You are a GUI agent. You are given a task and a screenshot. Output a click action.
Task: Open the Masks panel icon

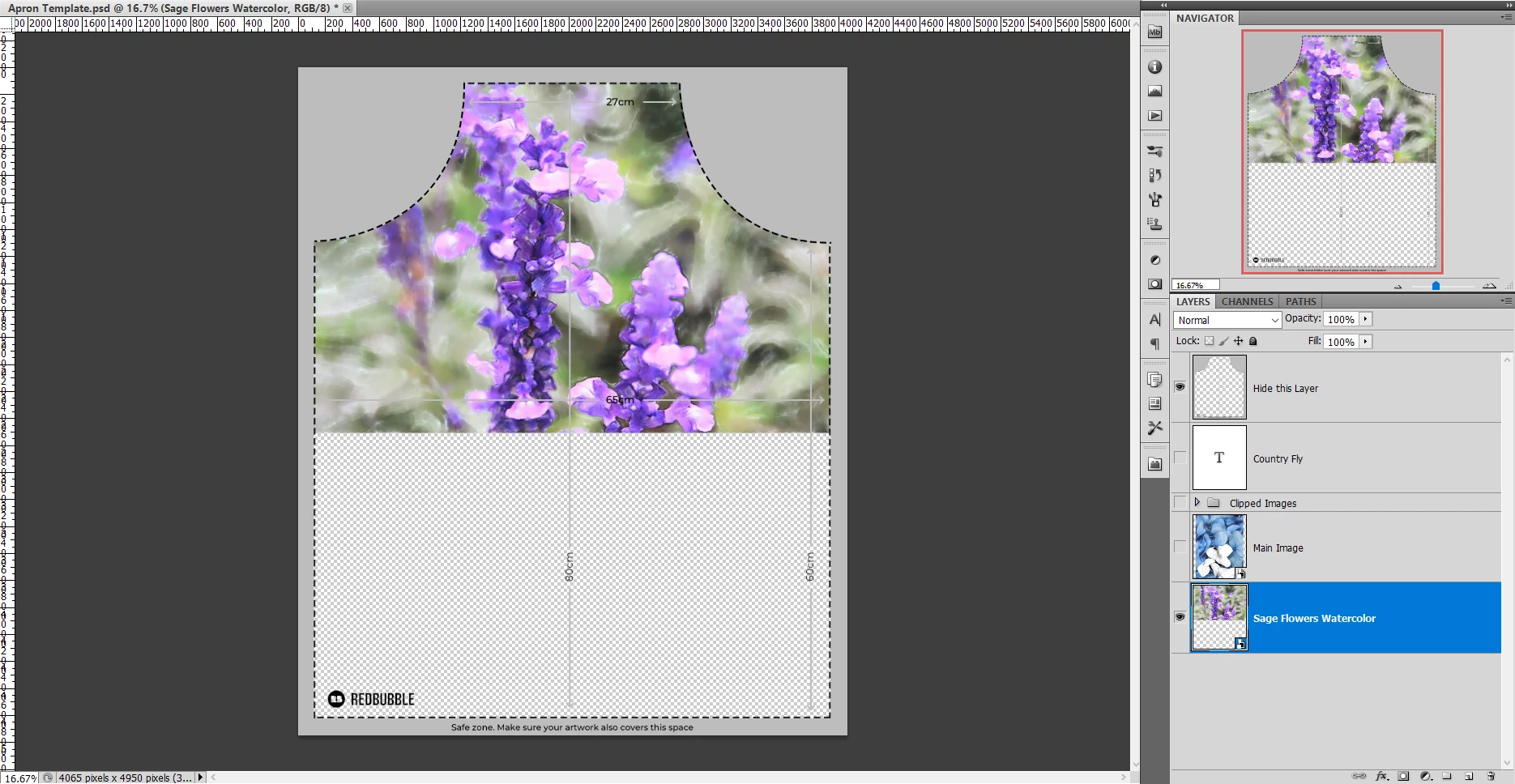[x=1154, y=284]
